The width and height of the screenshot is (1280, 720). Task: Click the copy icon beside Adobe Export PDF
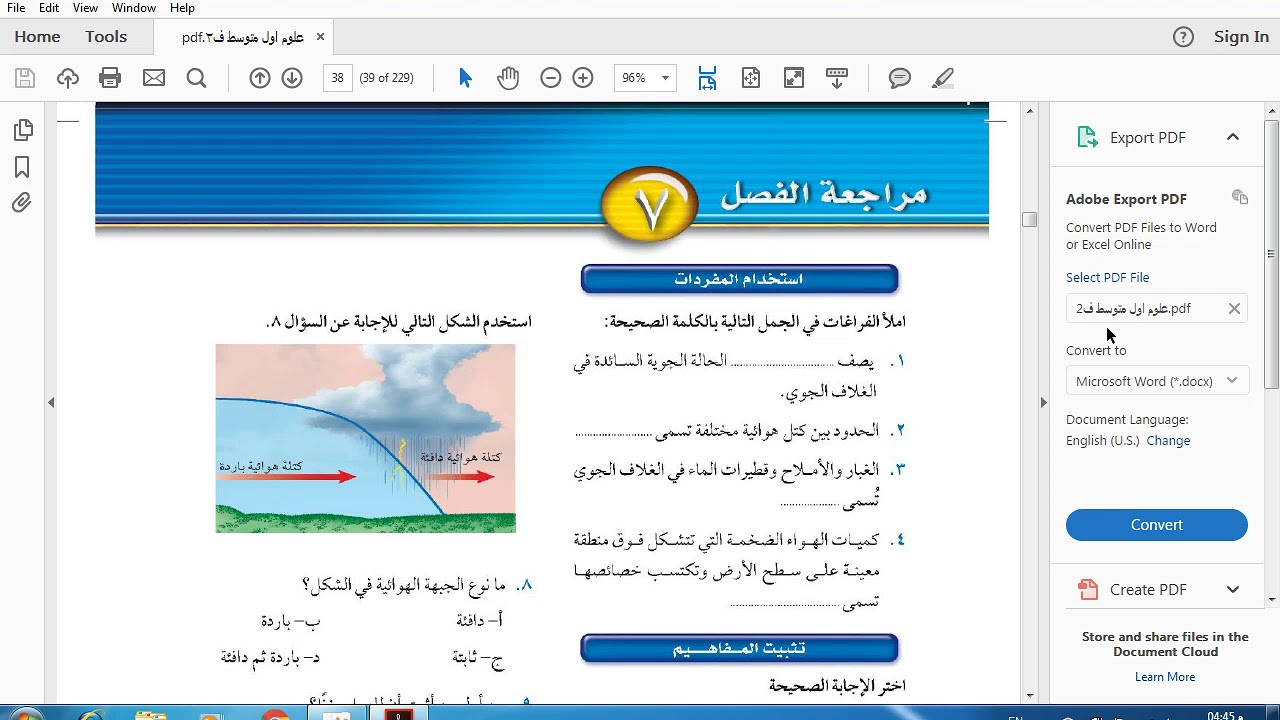[1240, 197]
